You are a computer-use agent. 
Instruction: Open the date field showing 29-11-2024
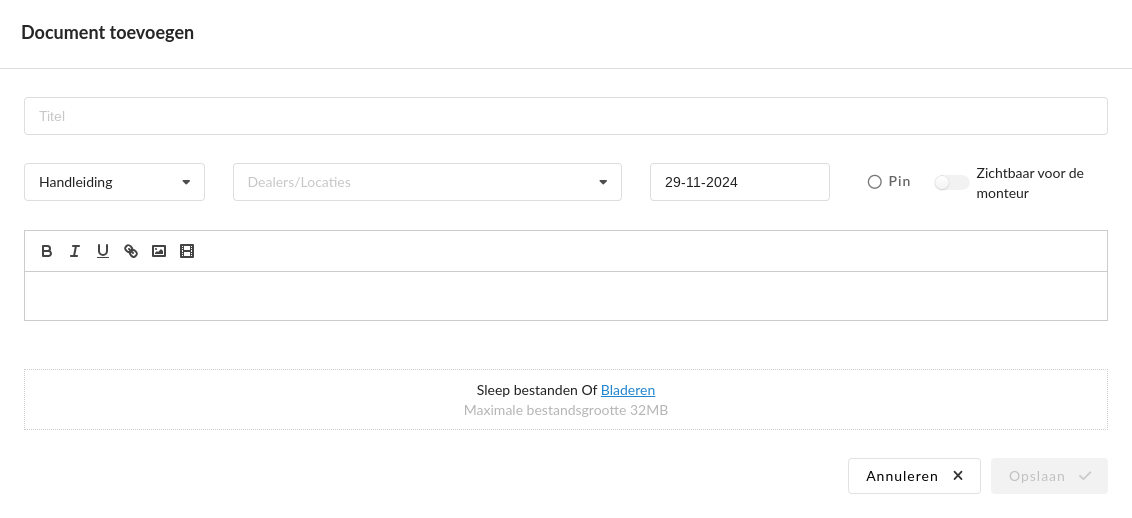[x=739, y=182]
